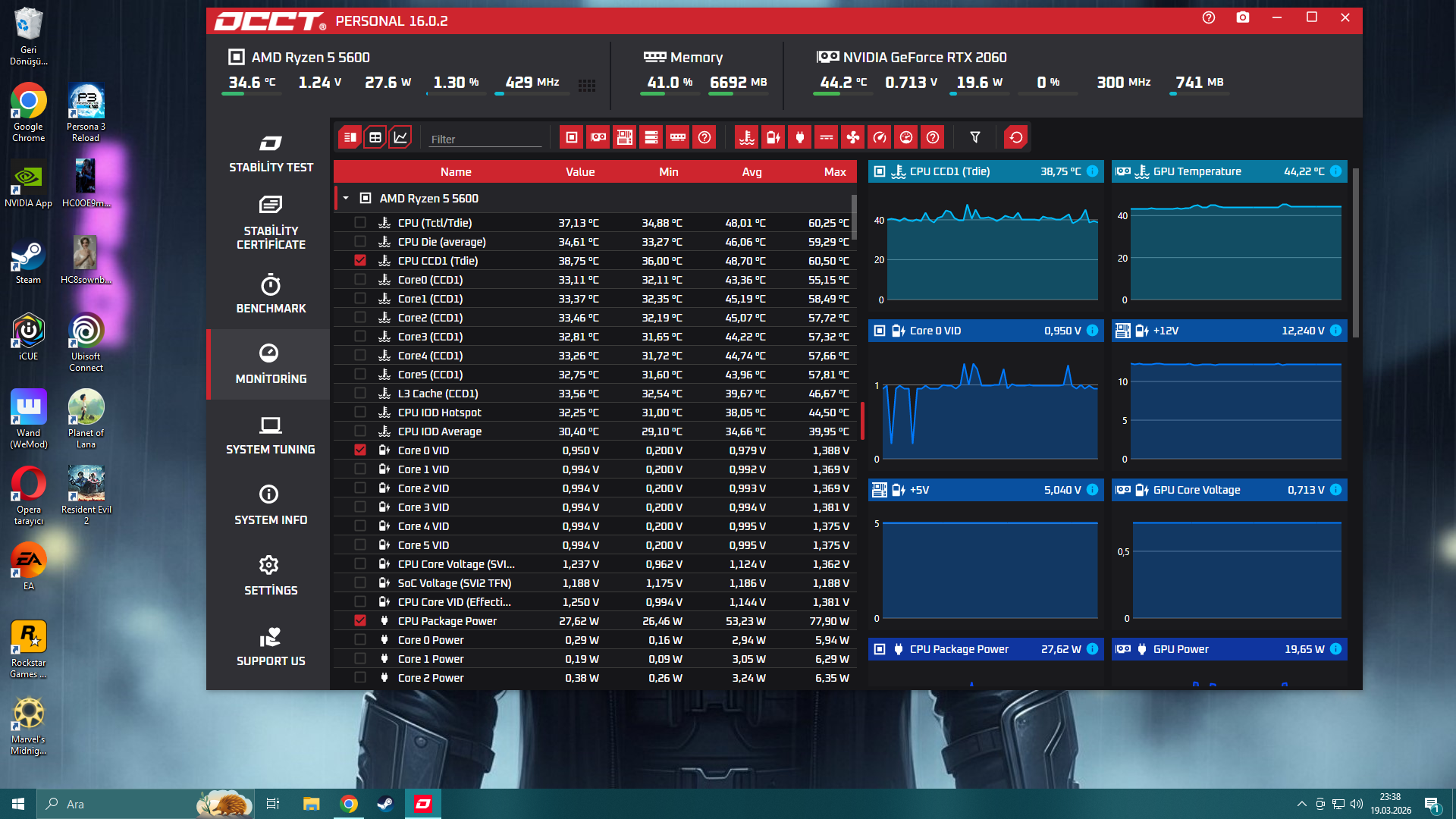
Task: Sort the table by the Avg column
Action: click(752, 172)
